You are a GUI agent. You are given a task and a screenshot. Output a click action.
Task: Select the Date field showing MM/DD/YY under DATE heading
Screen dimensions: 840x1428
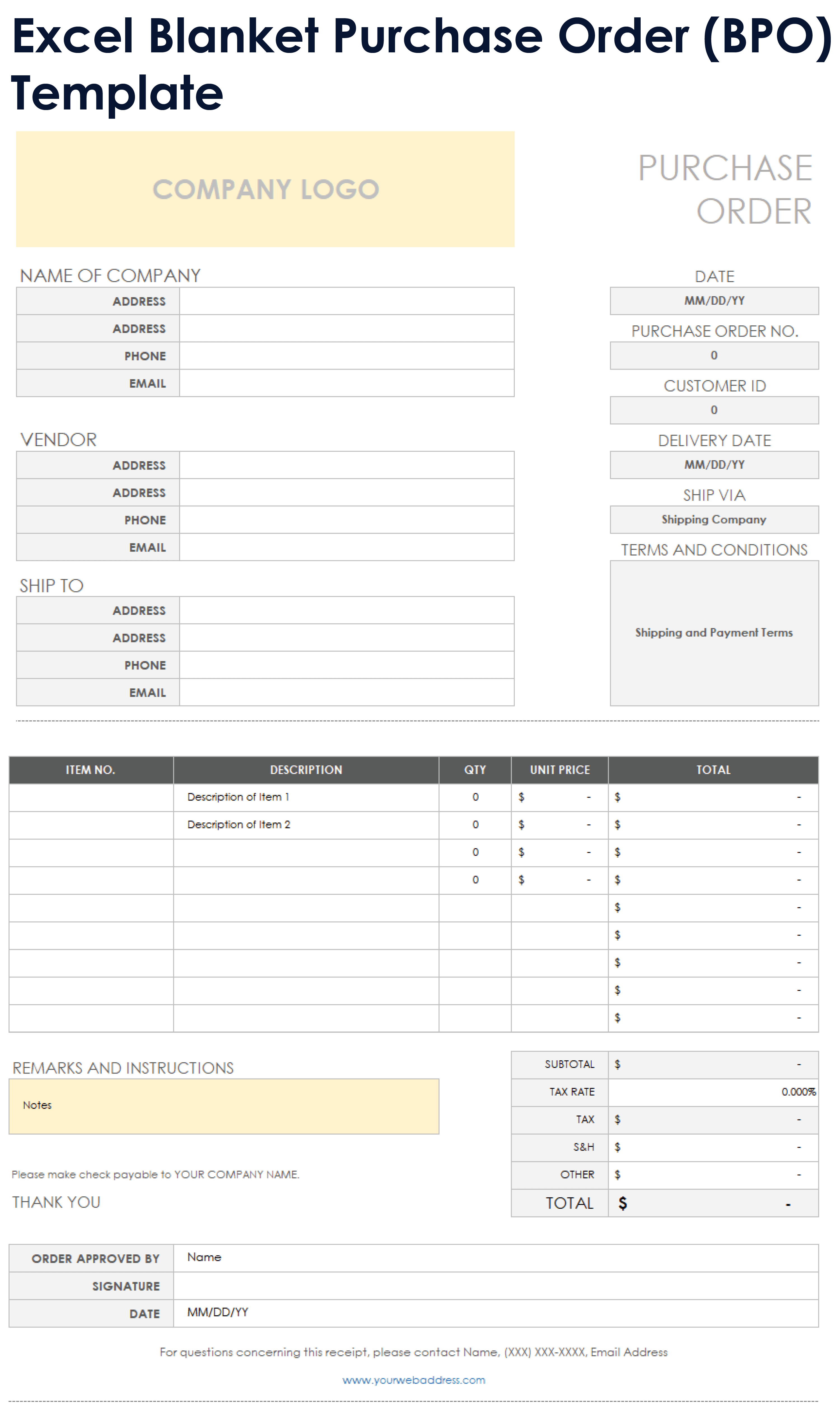(714, 301)
